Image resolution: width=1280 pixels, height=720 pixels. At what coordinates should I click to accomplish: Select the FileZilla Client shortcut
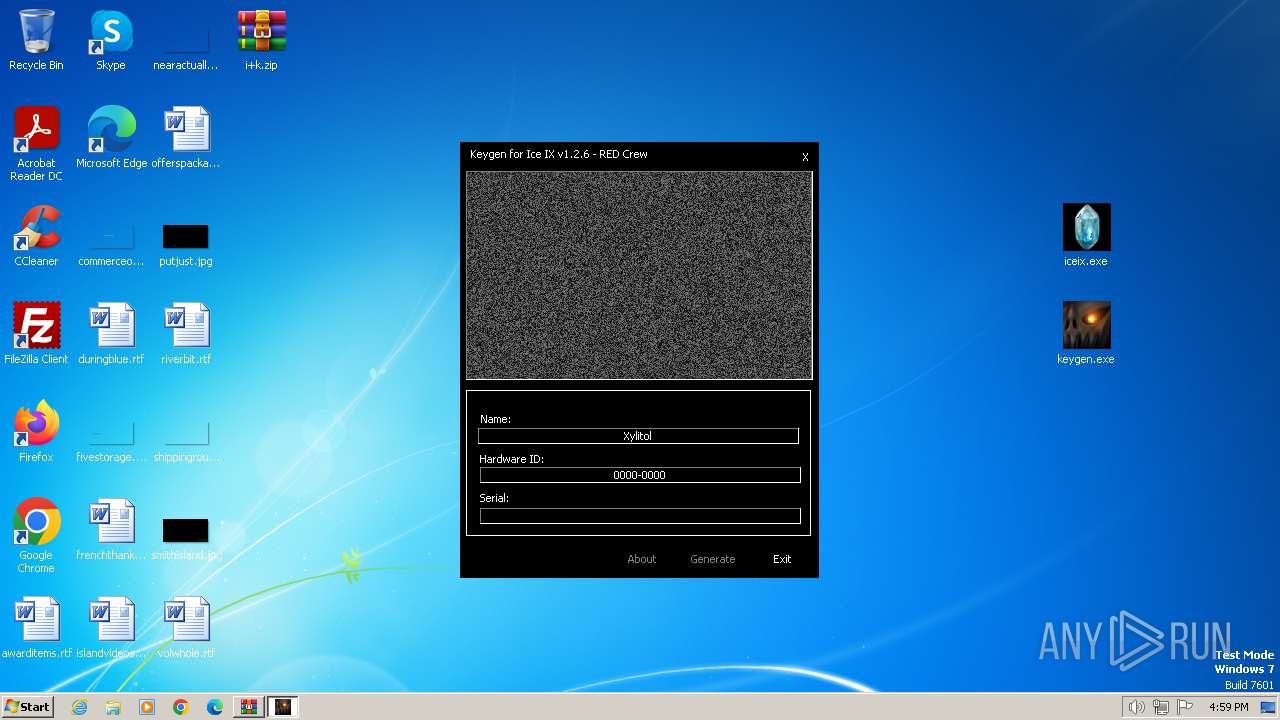pos(36,334)
